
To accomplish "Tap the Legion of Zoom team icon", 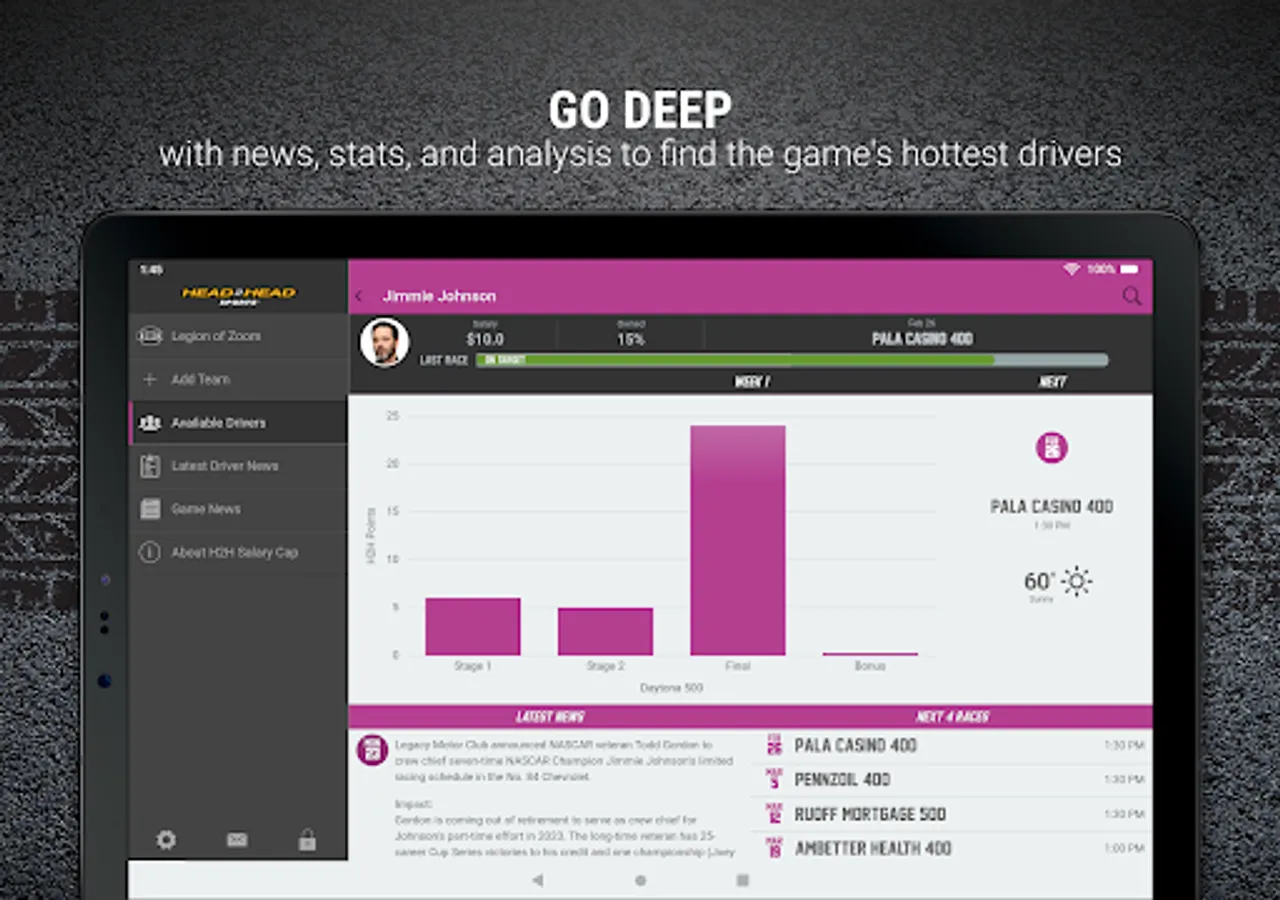I will [150, 336].
